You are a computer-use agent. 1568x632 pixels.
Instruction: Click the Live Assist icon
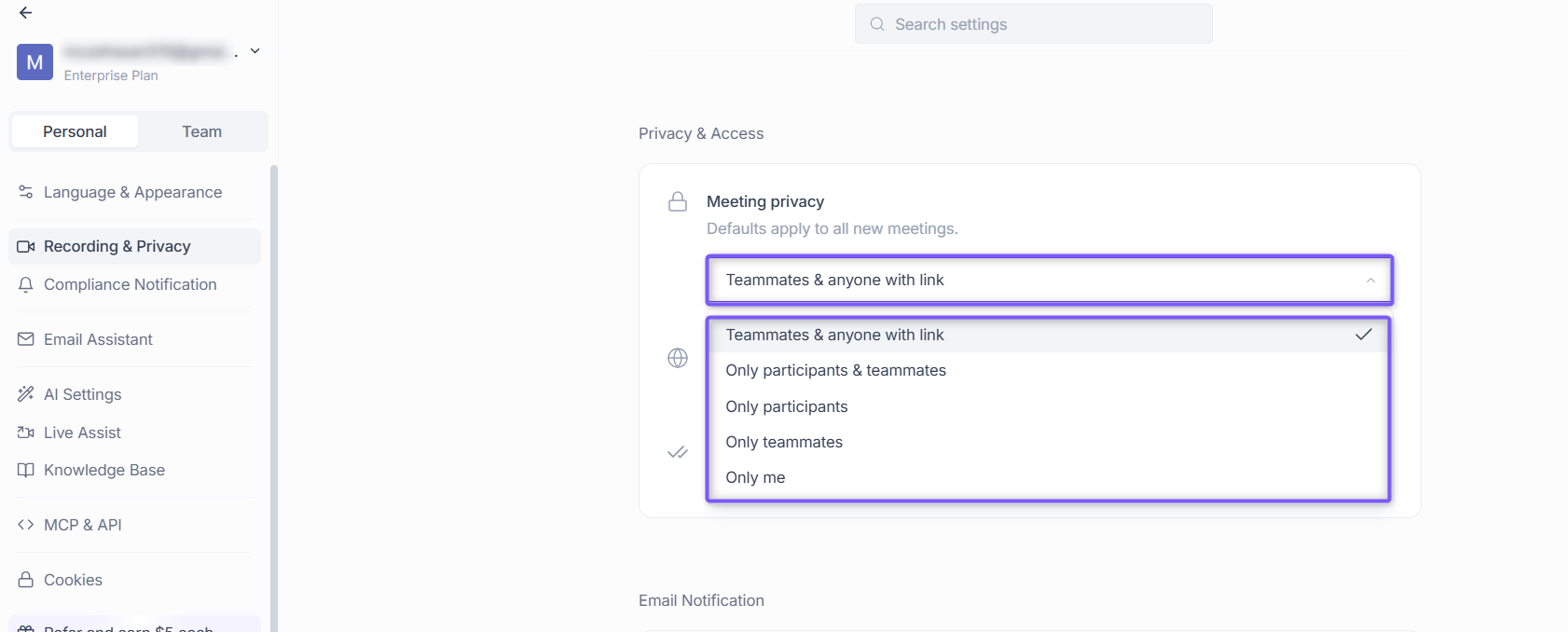click(x=26, y=433)
